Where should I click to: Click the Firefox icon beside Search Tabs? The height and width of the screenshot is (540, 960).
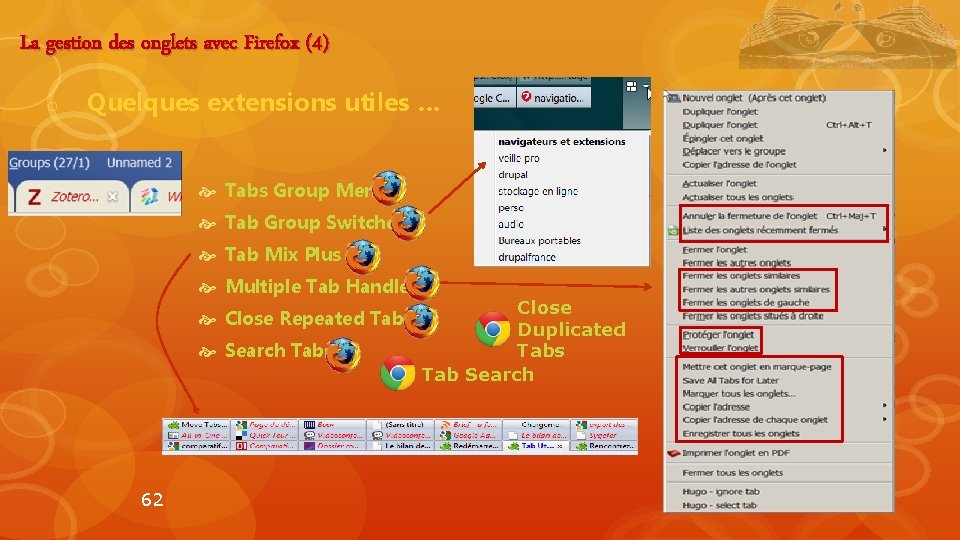tap(342, 354)
